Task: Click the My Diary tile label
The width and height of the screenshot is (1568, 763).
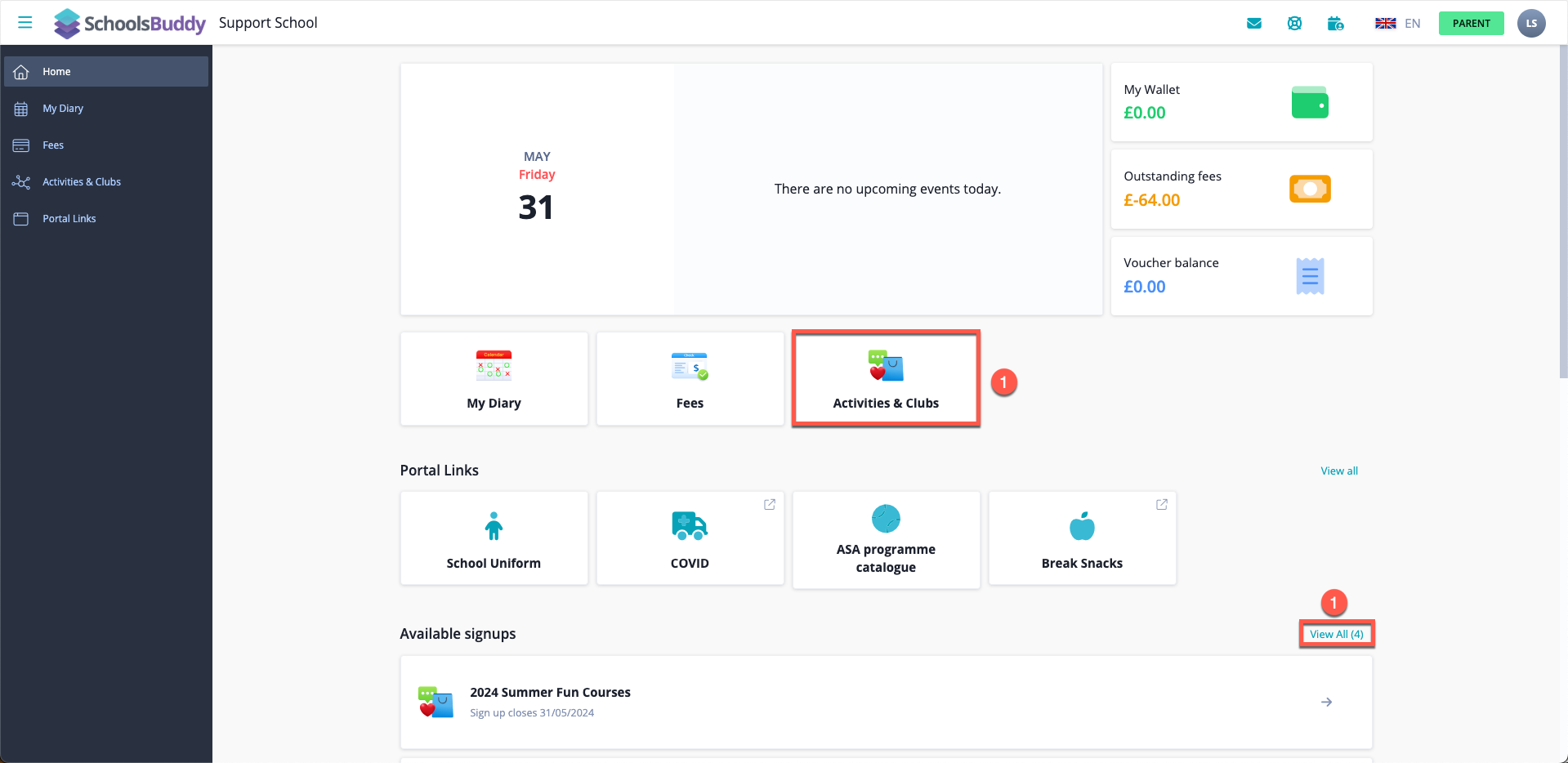Action: [494, 404]
